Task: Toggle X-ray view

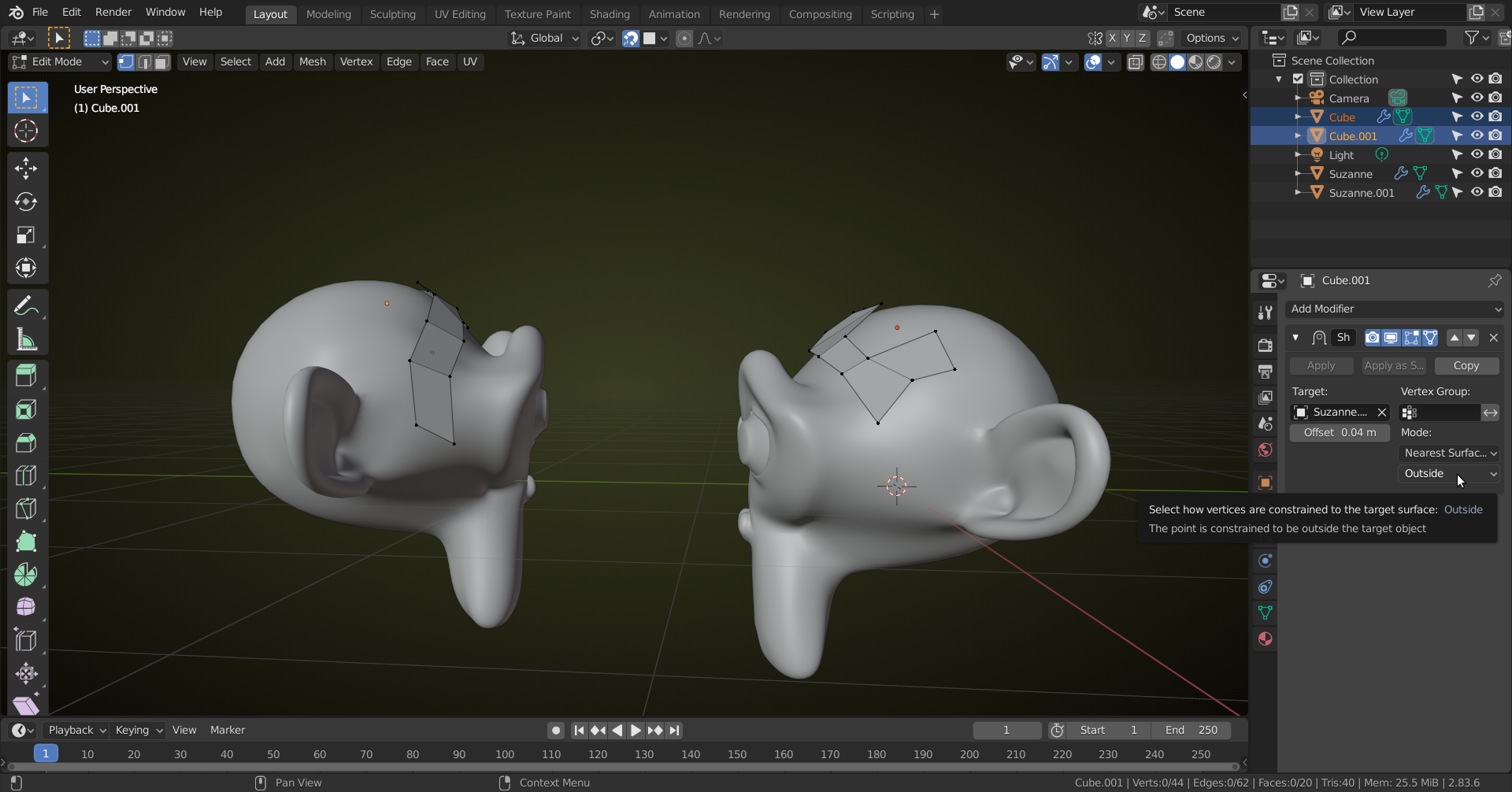Action: [x=1135, y=62]
